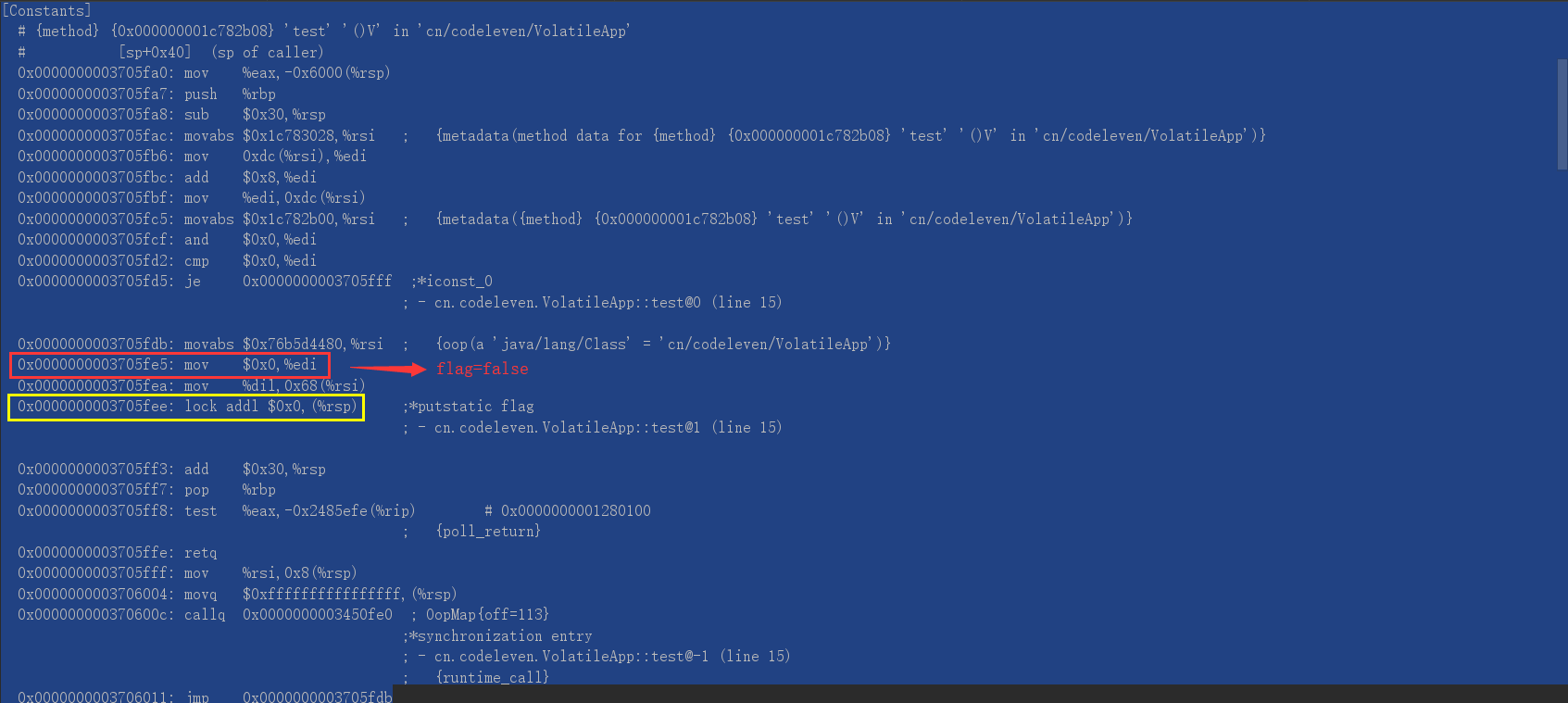The image size is (1568, 703).
Task: Click the "retq" instruction
Action: 200,552
